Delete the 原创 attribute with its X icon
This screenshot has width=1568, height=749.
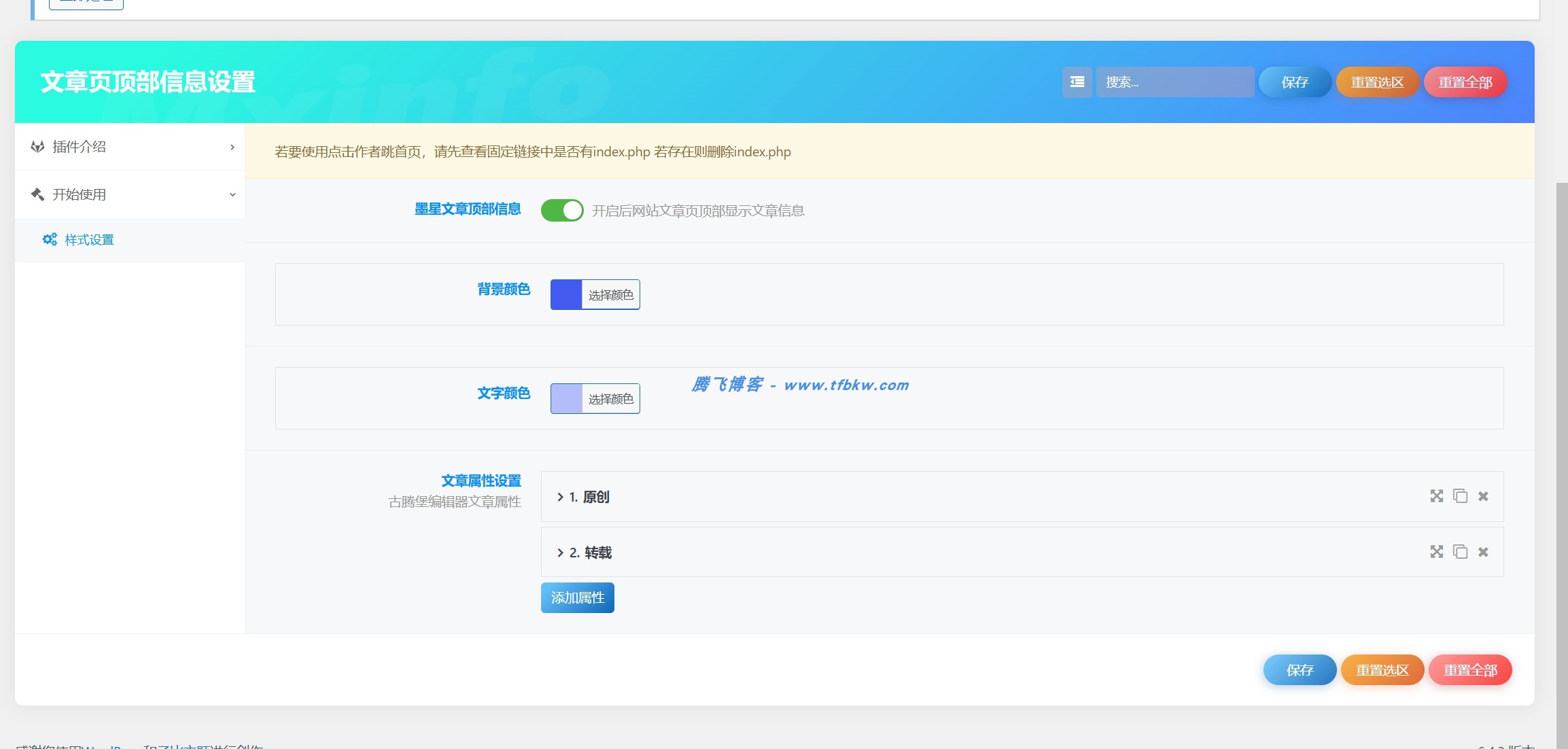click(1483, 496)
